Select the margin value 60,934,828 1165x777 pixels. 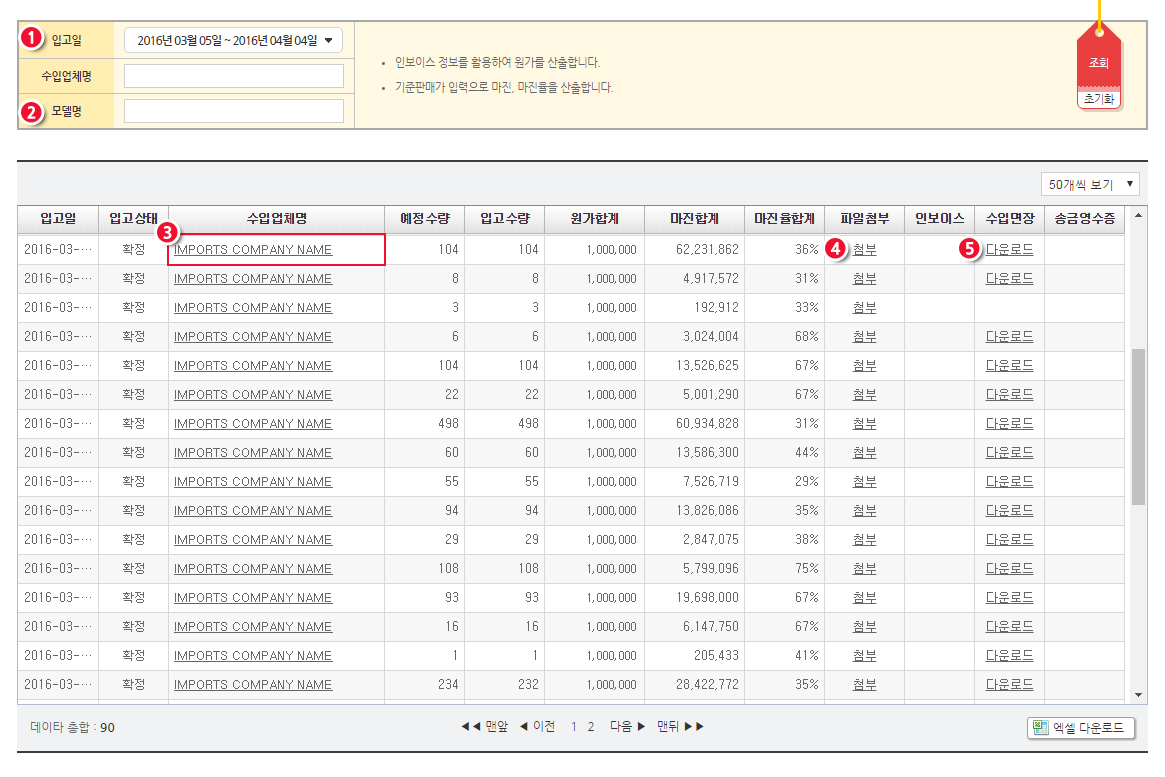(707, 423)
